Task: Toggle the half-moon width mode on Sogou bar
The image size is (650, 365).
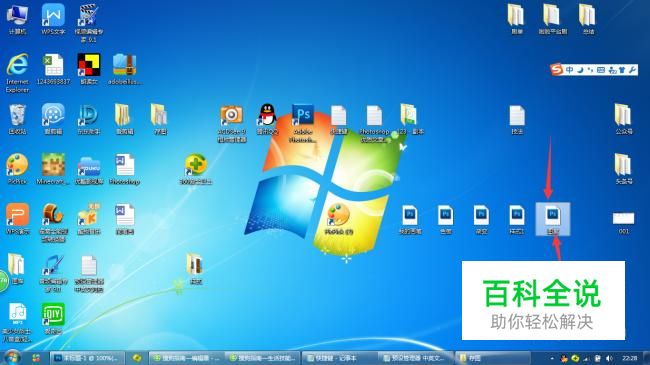Action: tap(580, 70)
